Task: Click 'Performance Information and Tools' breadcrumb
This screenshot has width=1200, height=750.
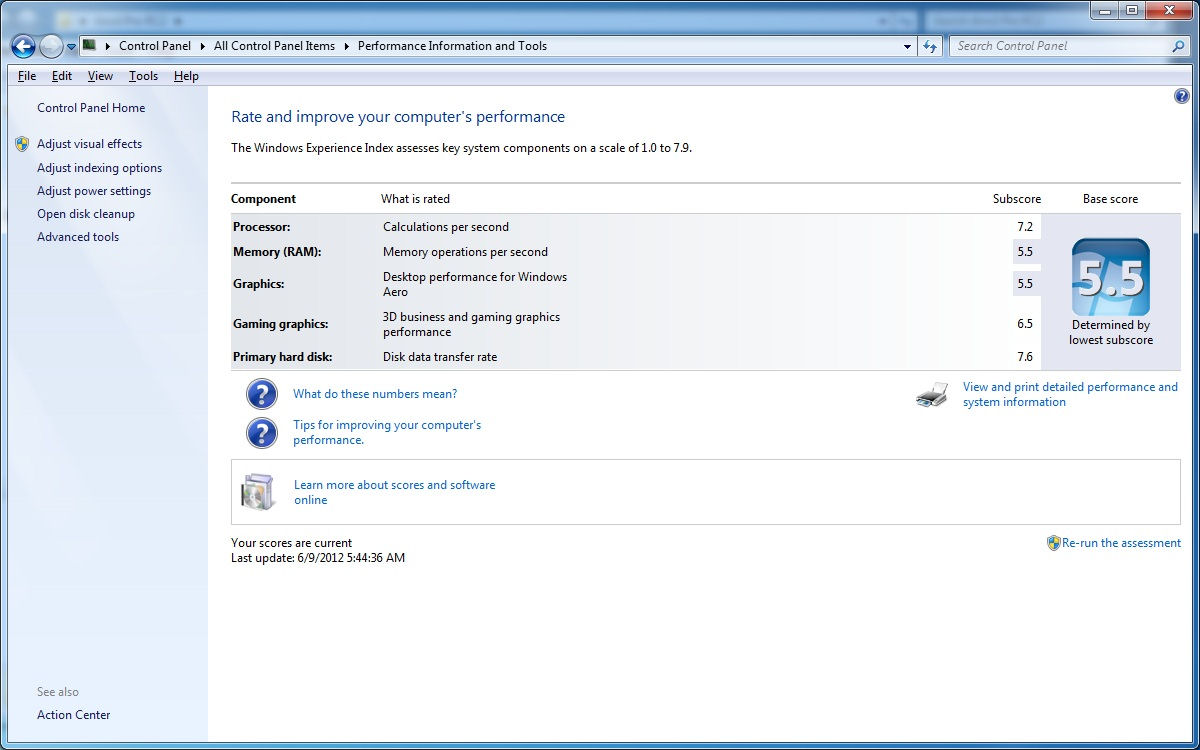Action: [452, 46]
